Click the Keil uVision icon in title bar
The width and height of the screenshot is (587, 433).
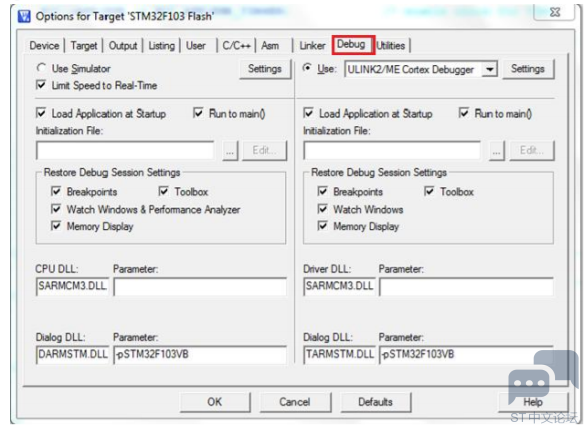[24, 16]
